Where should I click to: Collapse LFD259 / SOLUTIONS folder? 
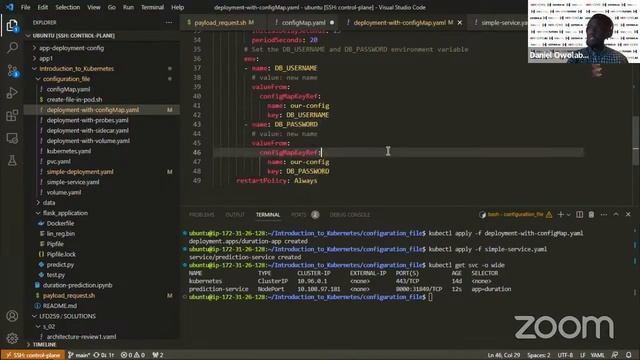[67, 316]
